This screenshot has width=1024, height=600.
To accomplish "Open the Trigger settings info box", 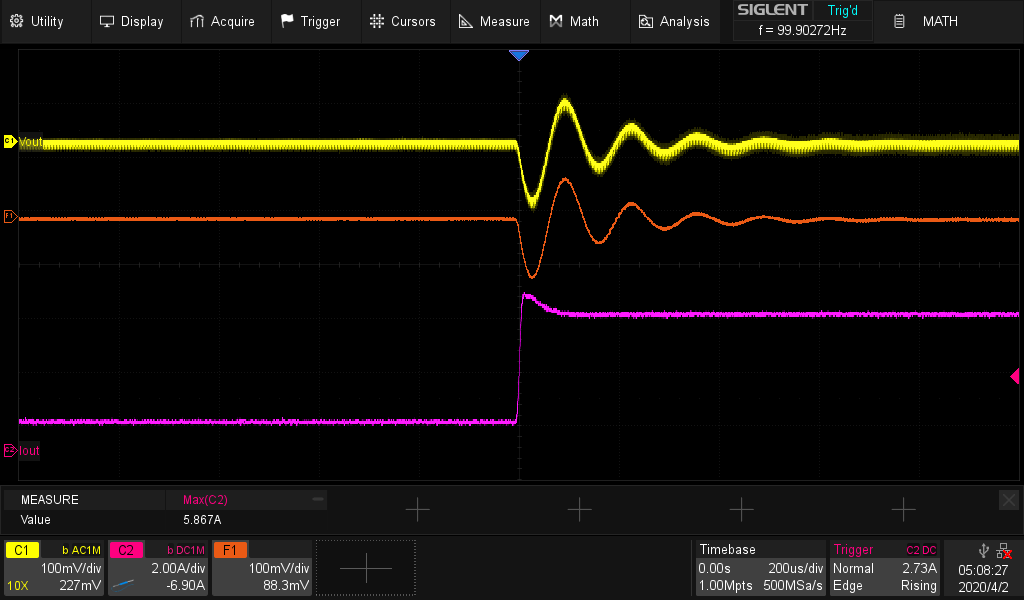I will (x=885, y=568).
